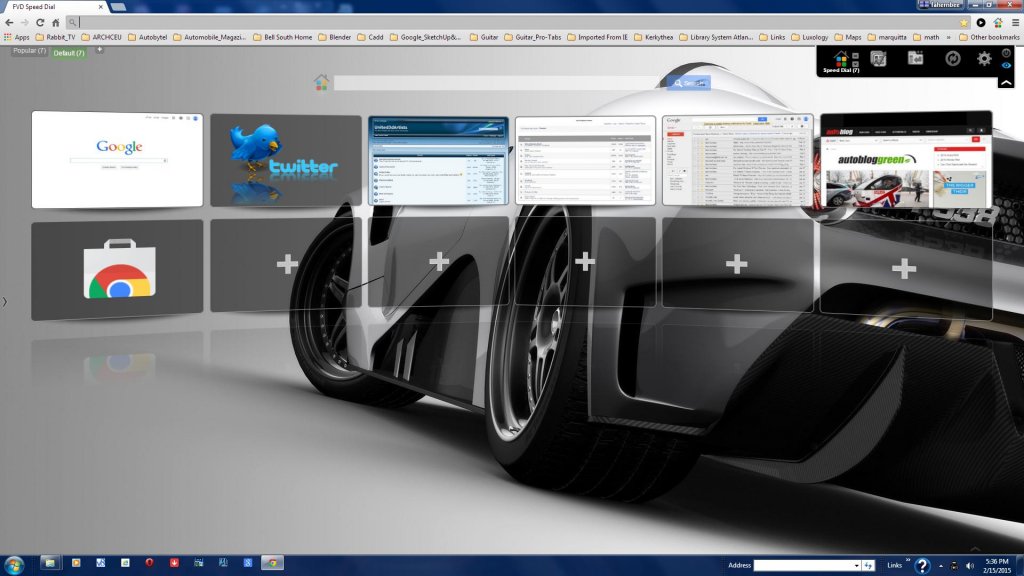Open a new browser tab

click(x=118, y=7)
